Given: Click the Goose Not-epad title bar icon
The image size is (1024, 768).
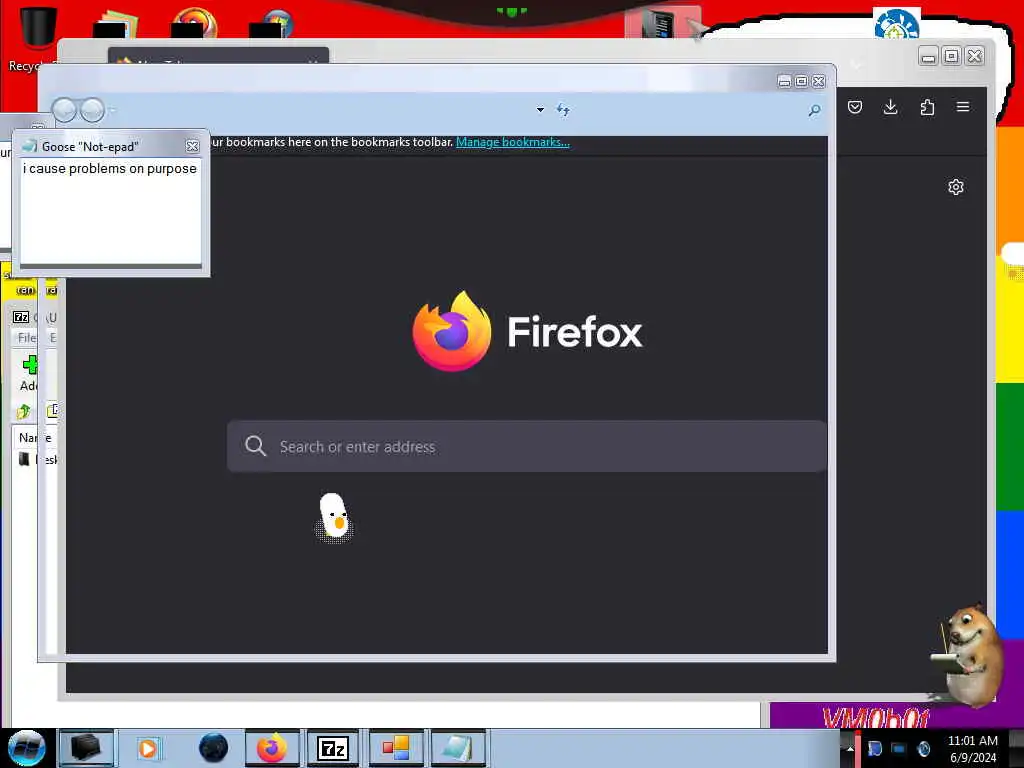Looking at the screenshot, I should click(x=29, y=146).
